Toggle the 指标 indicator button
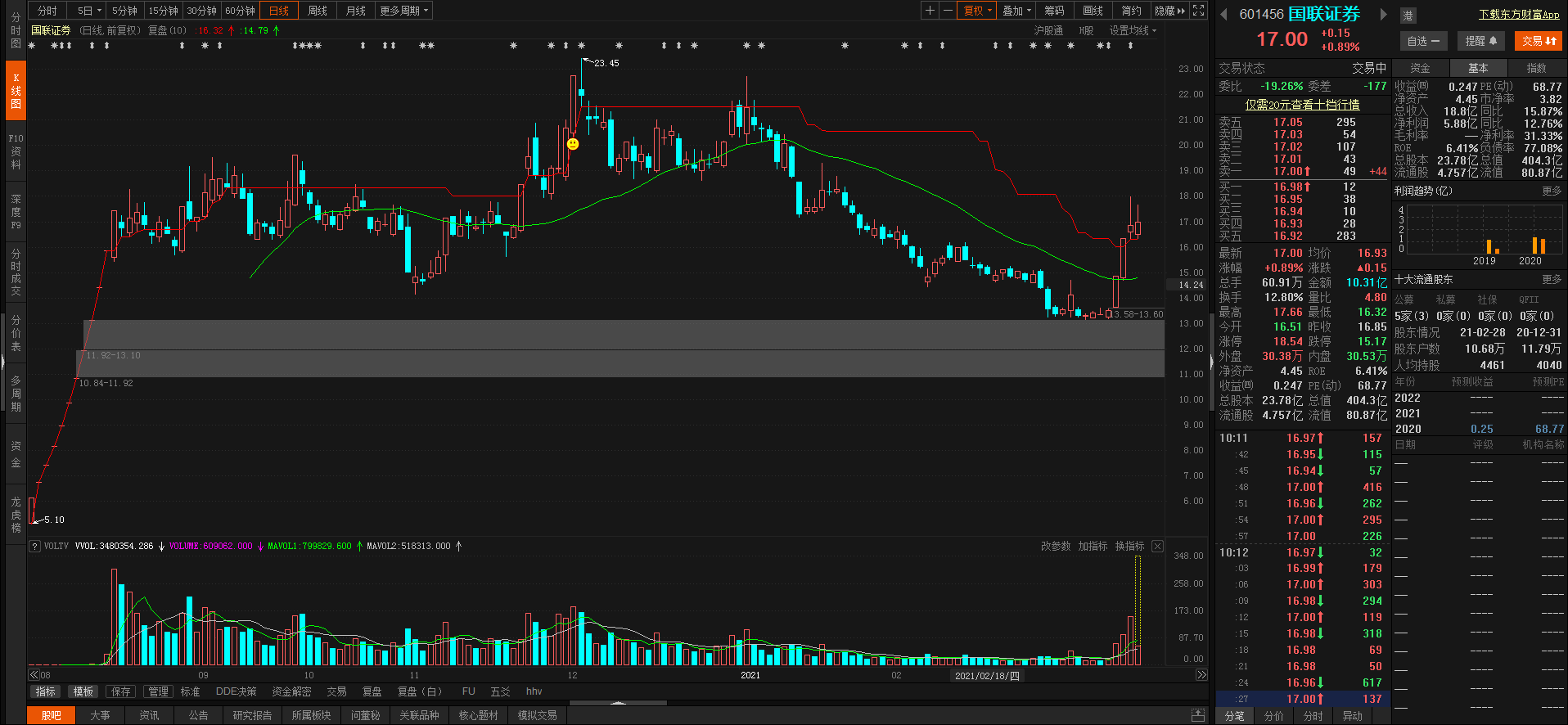Viewport: 1568px width, 725px height. click(x=46, y=692)
